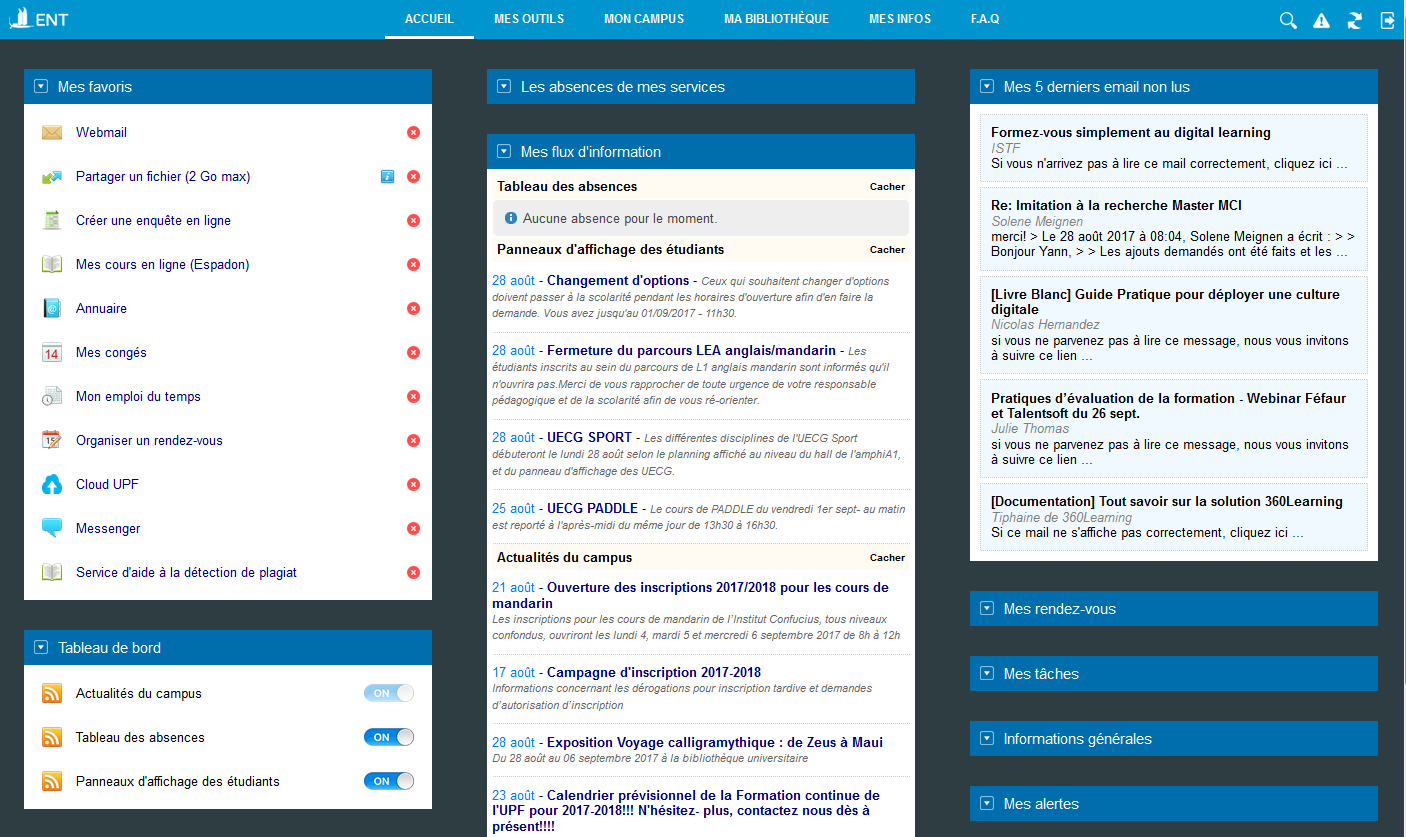Open the MES OUTILS menu
Image resolution: width=1406 pixels, height=837 pixels.
pyautogui.click(x=529, y=19)
